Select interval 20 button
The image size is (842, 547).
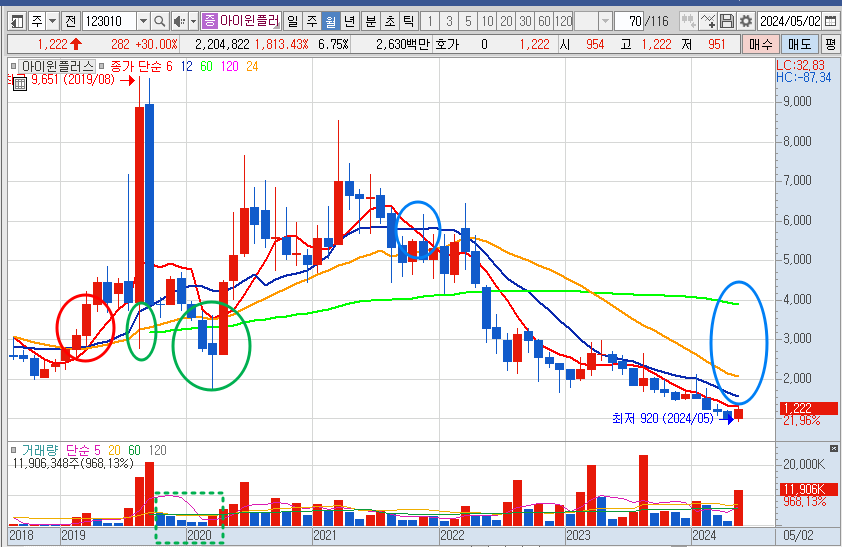[506, 21]
